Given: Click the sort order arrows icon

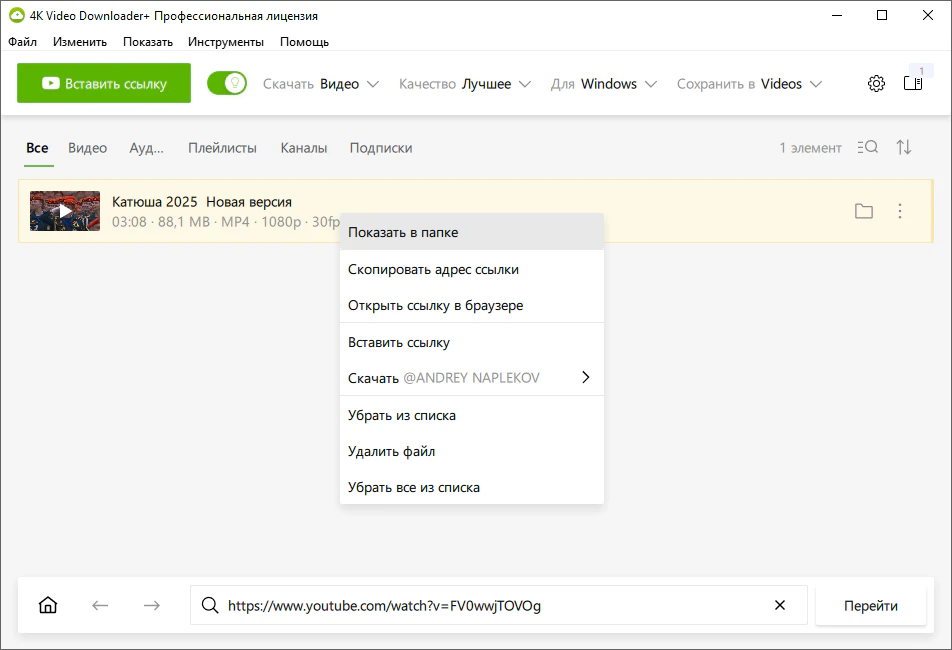Looking at the screenshot, I should coord(903,147).
